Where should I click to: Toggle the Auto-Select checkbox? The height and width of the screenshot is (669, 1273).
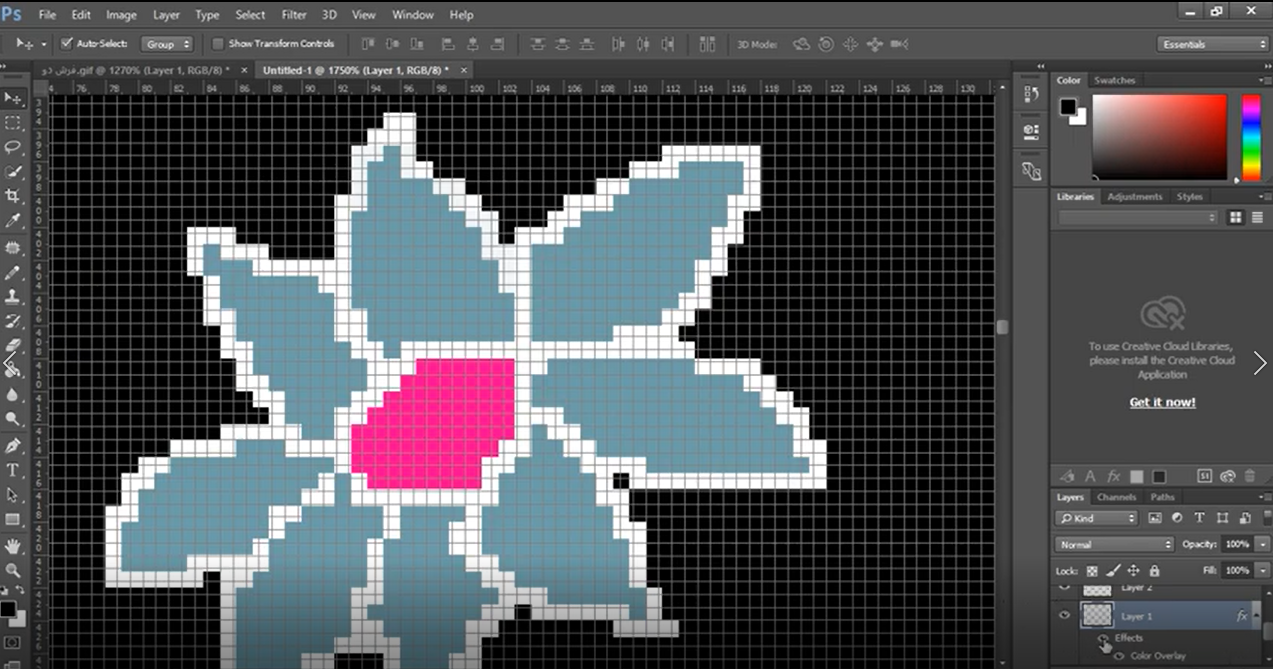pos(67,44)
